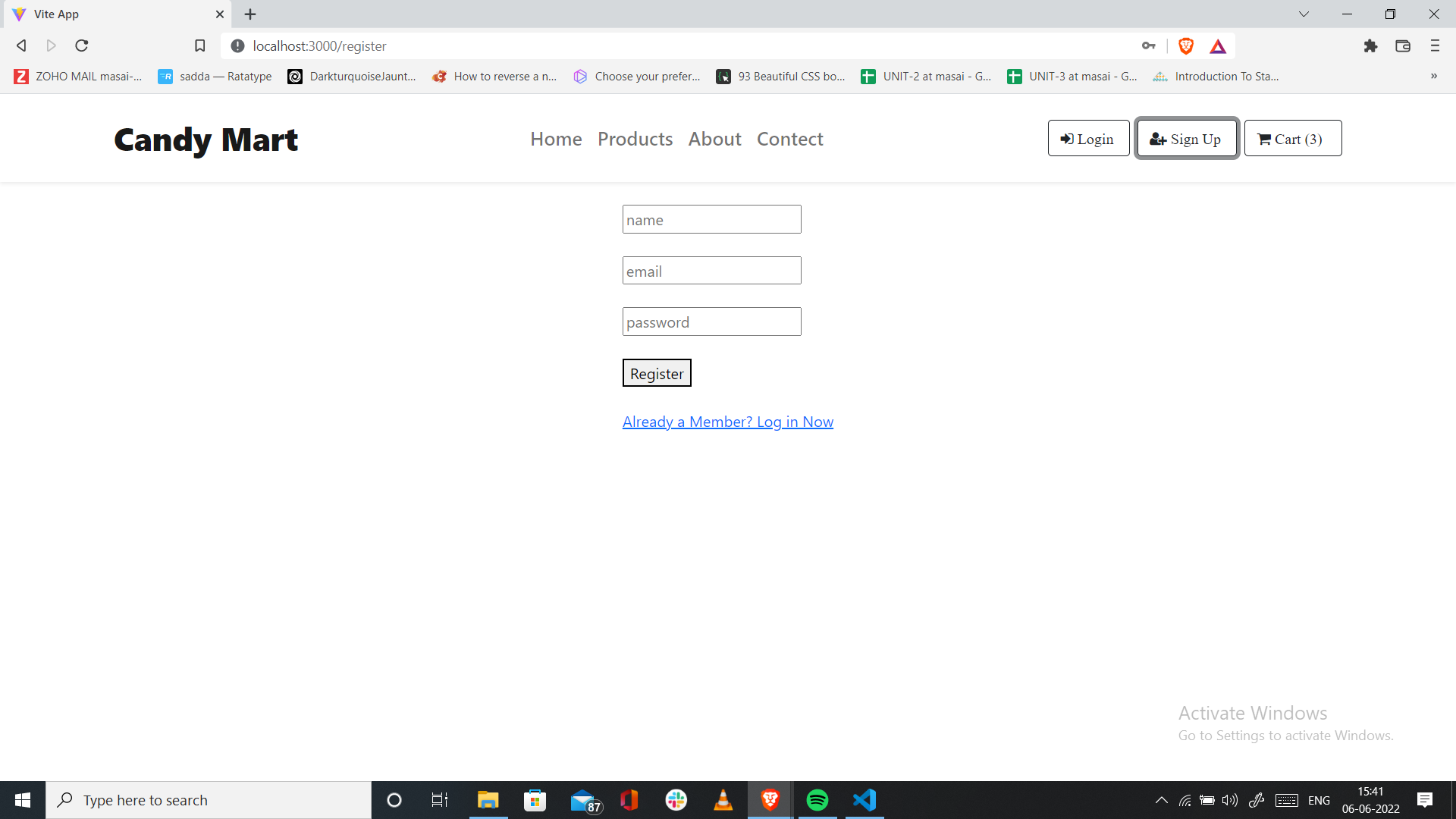Launch Spotify from the taskbar
Viewport: 1456px width, 819px height.
tap(817, 799)
